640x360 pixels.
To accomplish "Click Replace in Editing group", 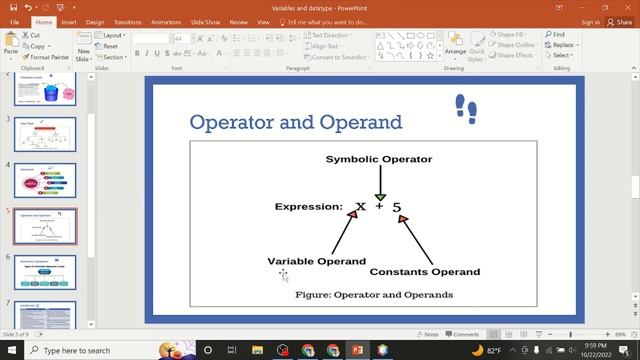I will click(x=562, y=45).
